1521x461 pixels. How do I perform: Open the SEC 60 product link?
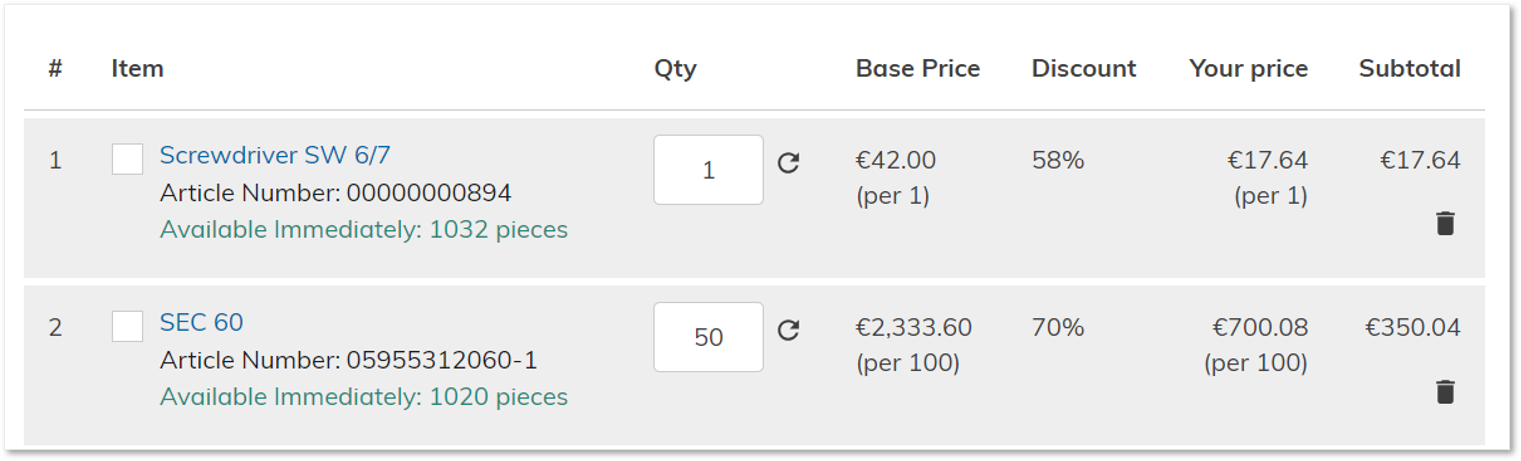[201, 322]
